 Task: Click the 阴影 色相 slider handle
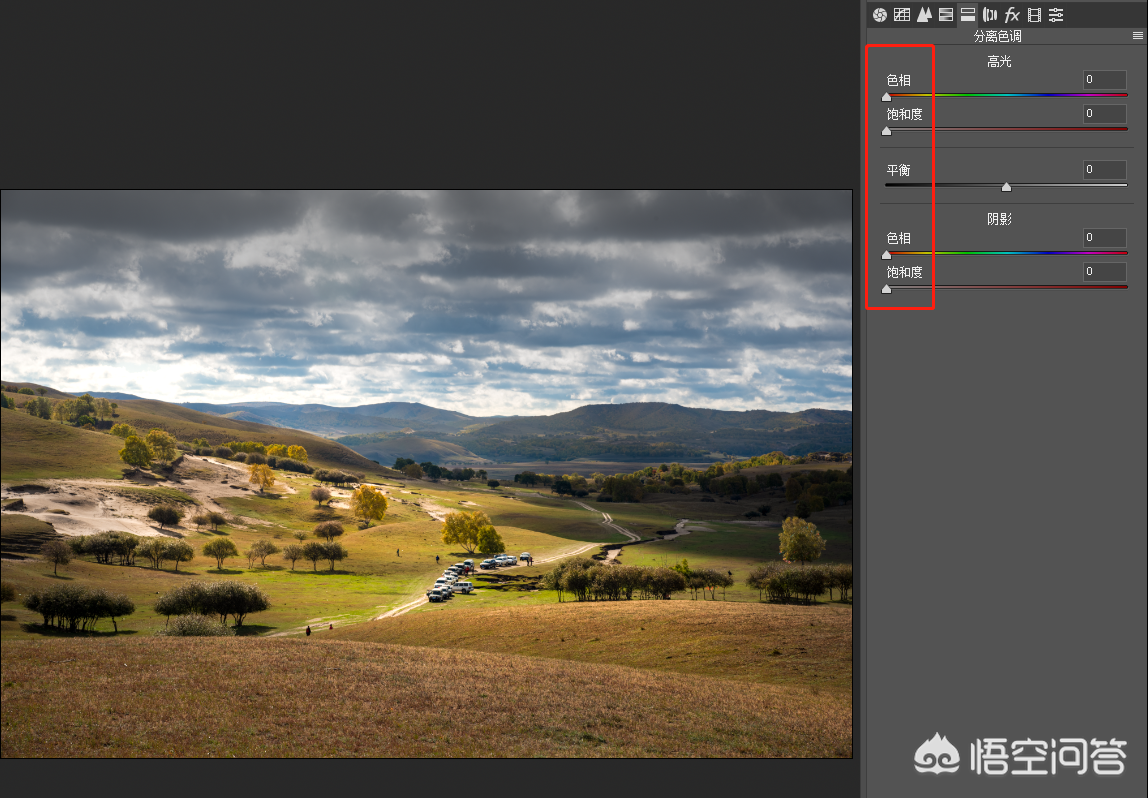(887, 255)
